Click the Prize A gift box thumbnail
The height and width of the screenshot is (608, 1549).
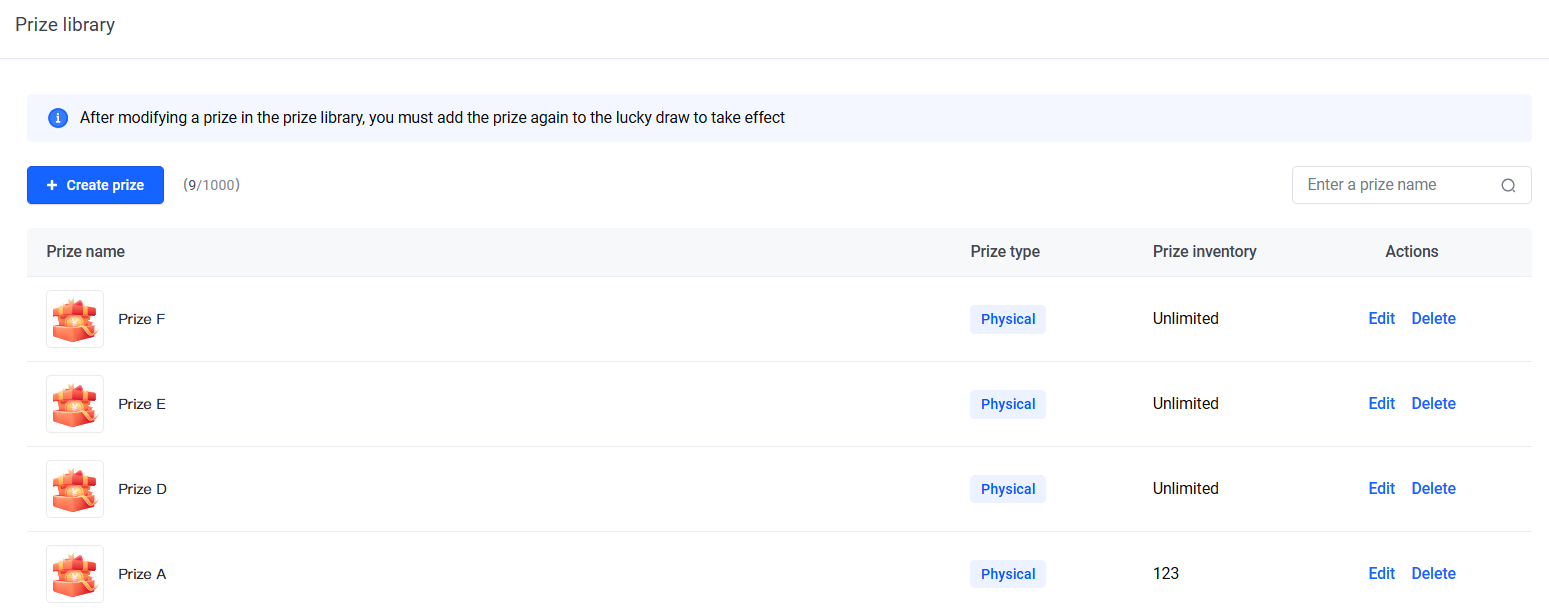click(75, 574)
